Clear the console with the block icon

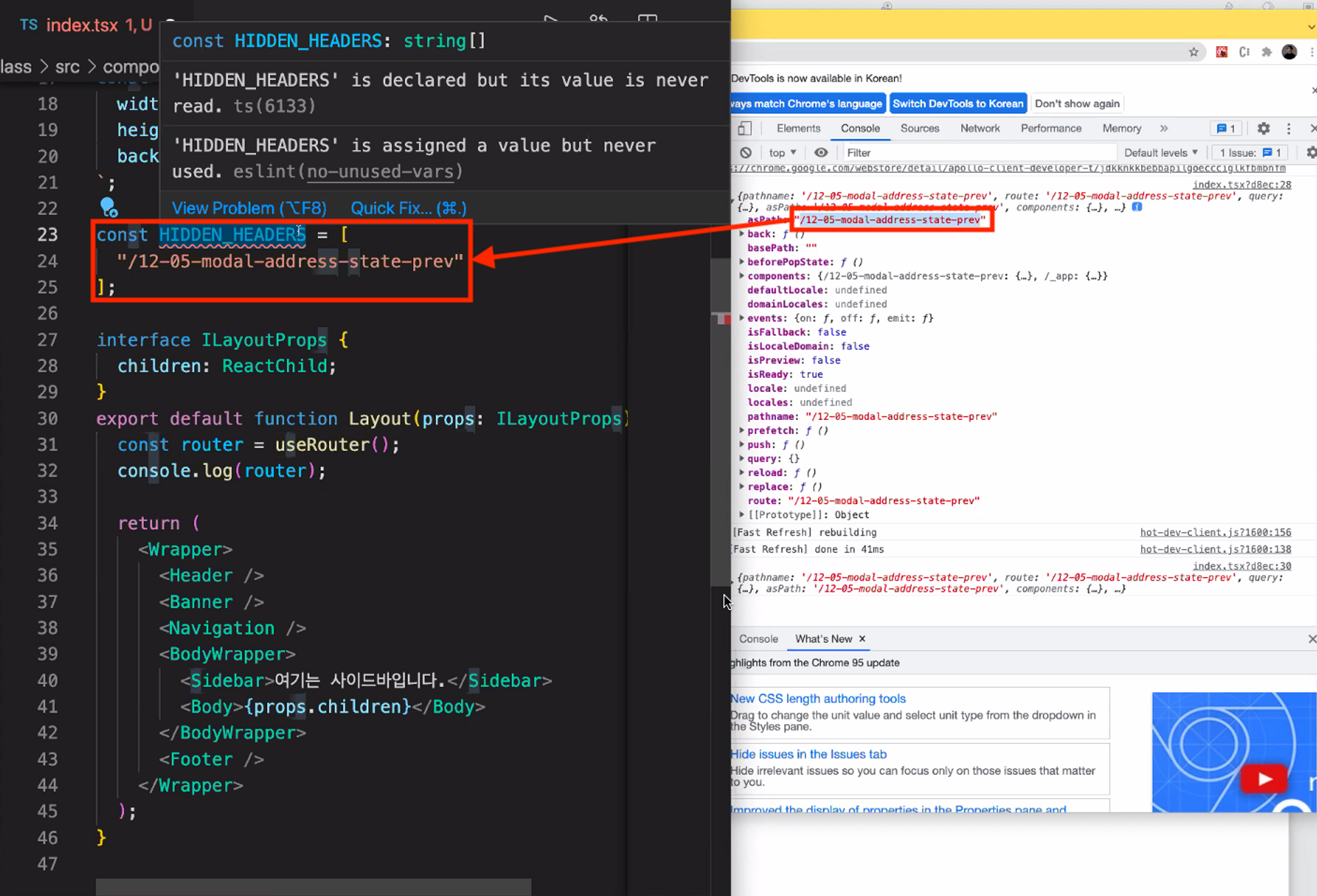(745, 153)
